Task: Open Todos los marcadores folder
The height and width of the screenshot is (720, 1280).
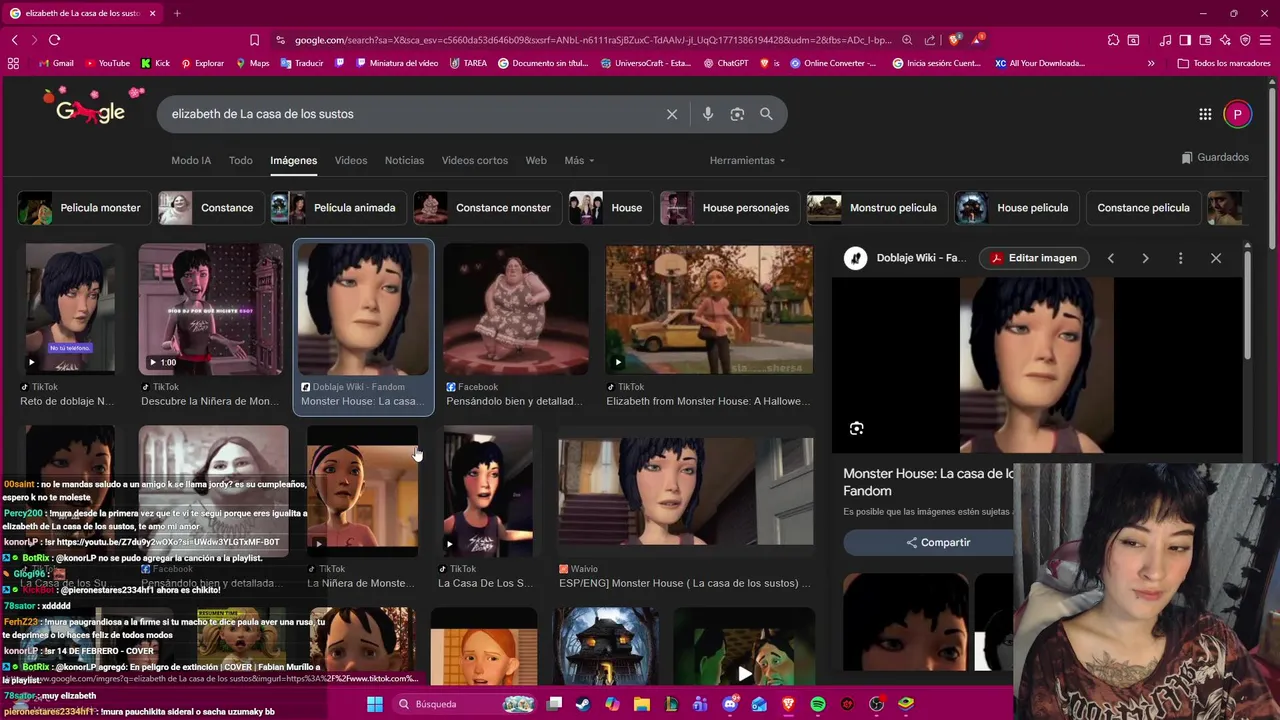Action: tap(1223, 63)
